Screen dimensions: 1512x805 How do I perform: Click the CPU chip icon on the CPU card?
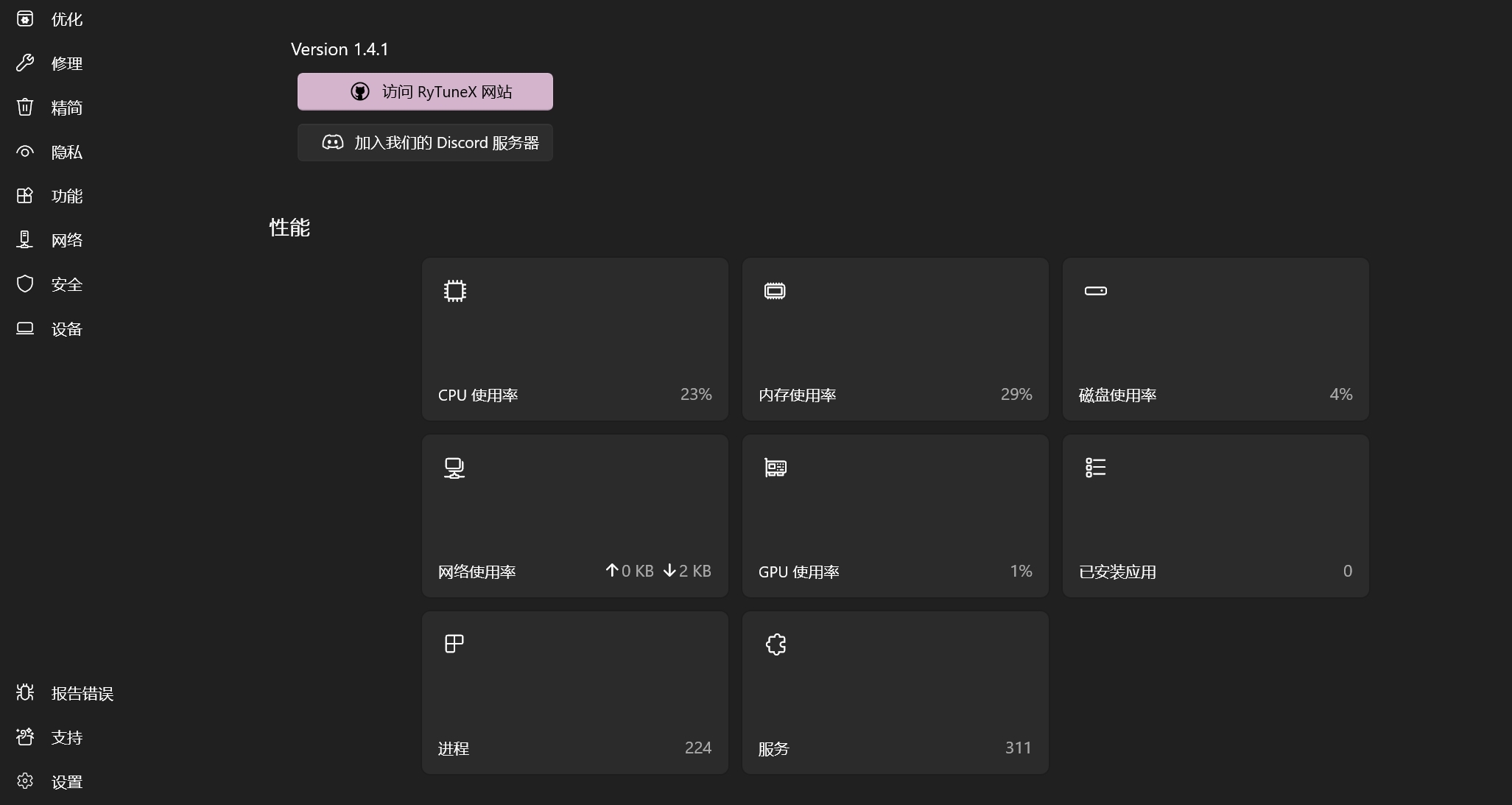(x=454, y=290)
